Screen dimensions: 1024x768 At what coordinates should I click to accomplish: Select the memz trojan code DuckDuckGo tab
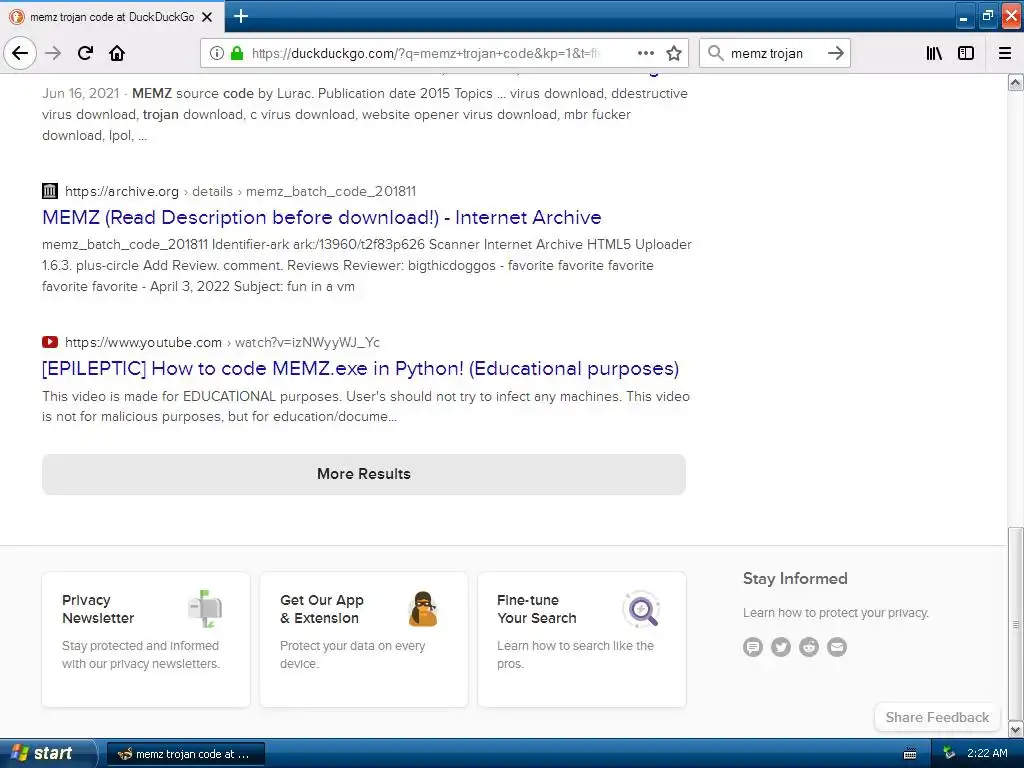(x=112, y=17)
